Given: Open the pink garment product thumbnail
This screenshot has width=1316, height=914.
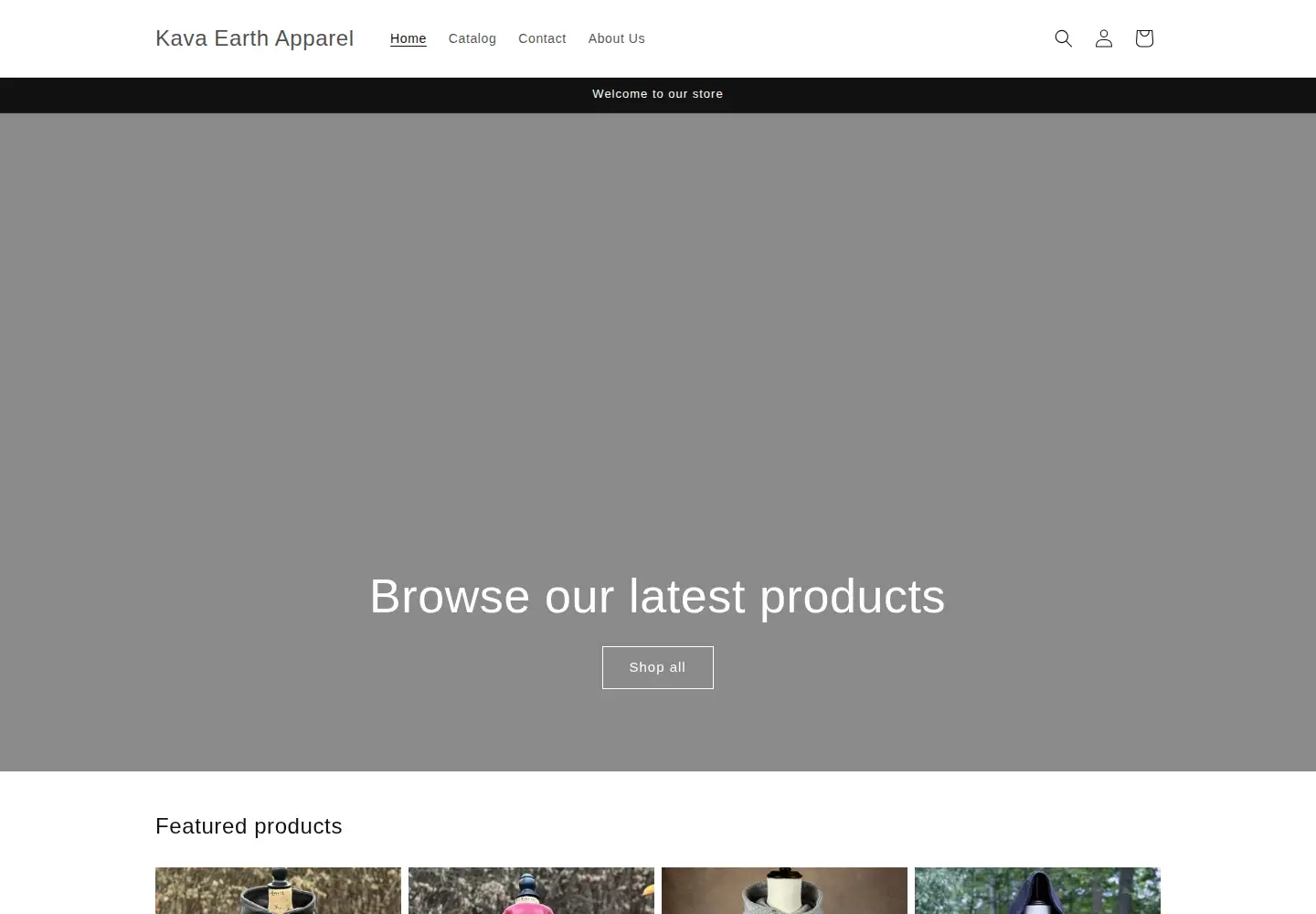Looking at the screenshot, I should tap(531, 891).
